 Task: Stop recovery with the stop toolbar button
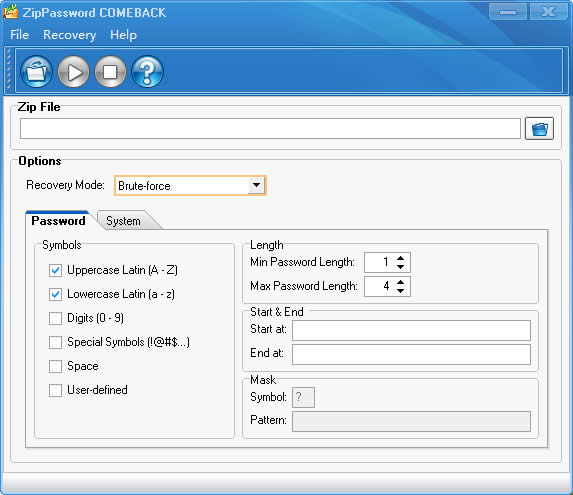click(110, 72)
